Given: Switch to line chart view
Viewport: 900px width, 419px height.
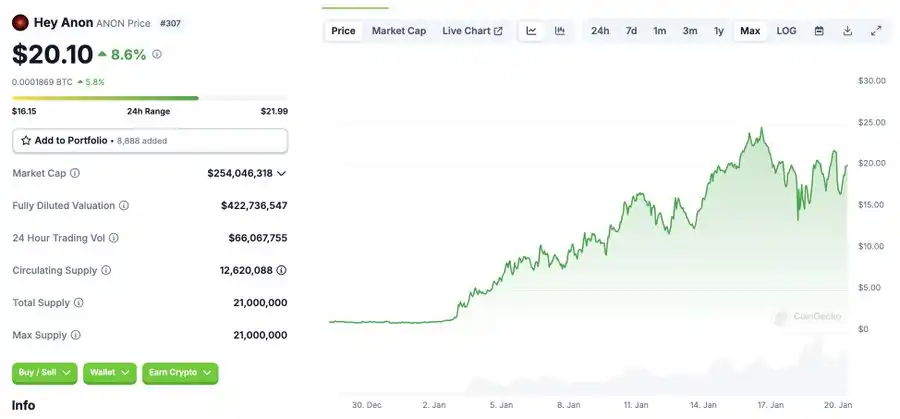Looking at the screenshot, I should pos(532,31).
